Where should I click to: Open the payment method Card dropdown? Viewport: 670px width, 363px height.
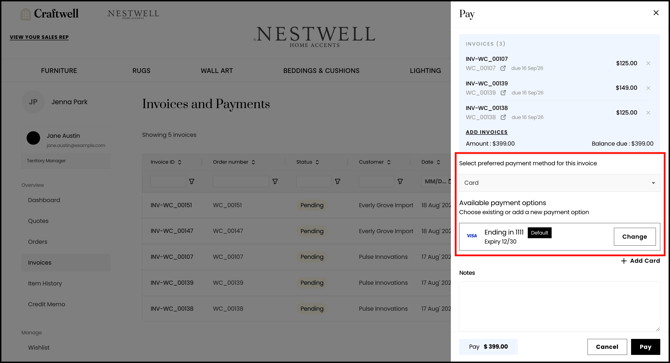[x=559, y=183]
